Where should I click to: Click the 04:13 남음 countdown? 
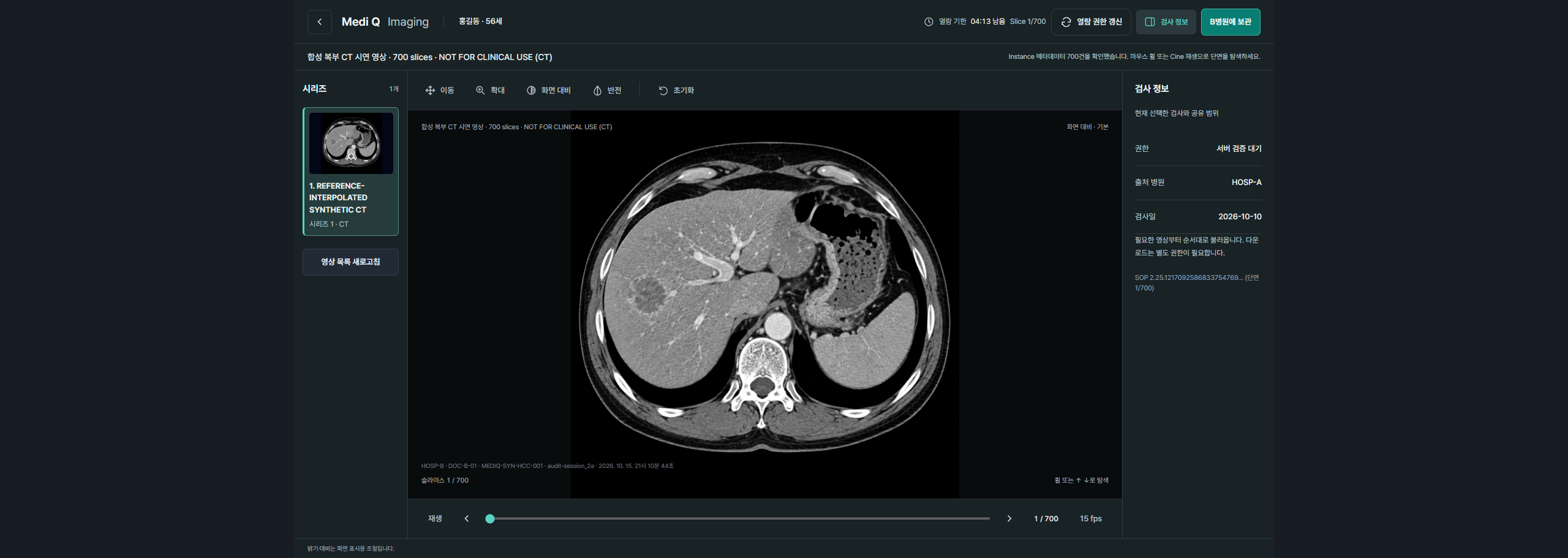coord(987,21)
